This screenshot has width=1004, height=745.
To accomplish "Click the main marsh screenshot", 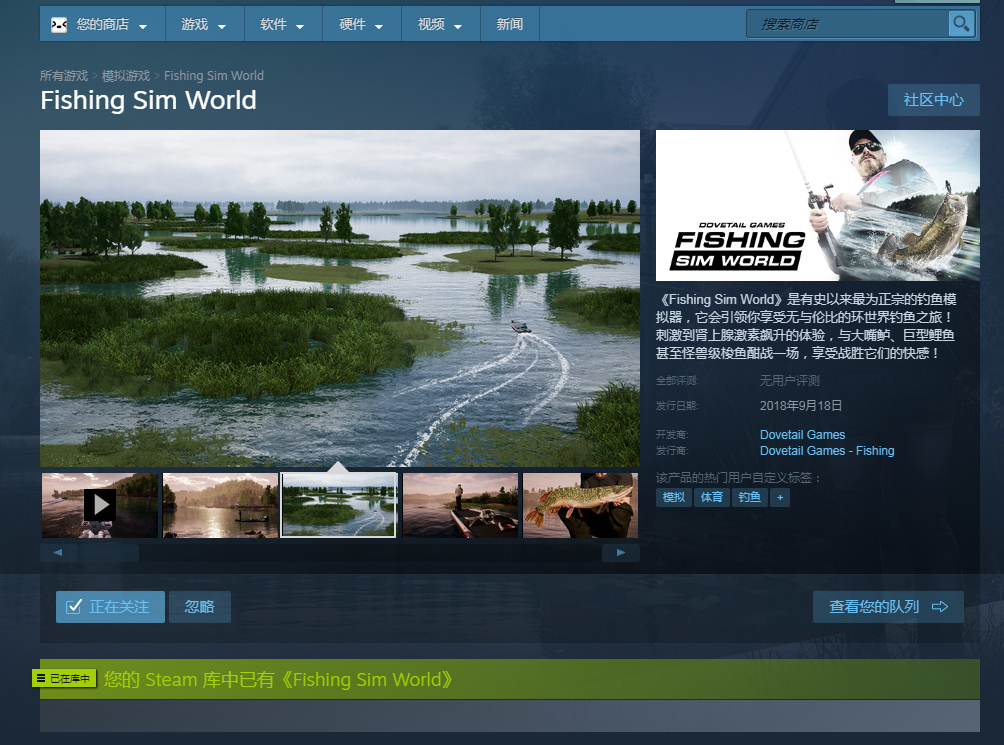I will (339, 298).
